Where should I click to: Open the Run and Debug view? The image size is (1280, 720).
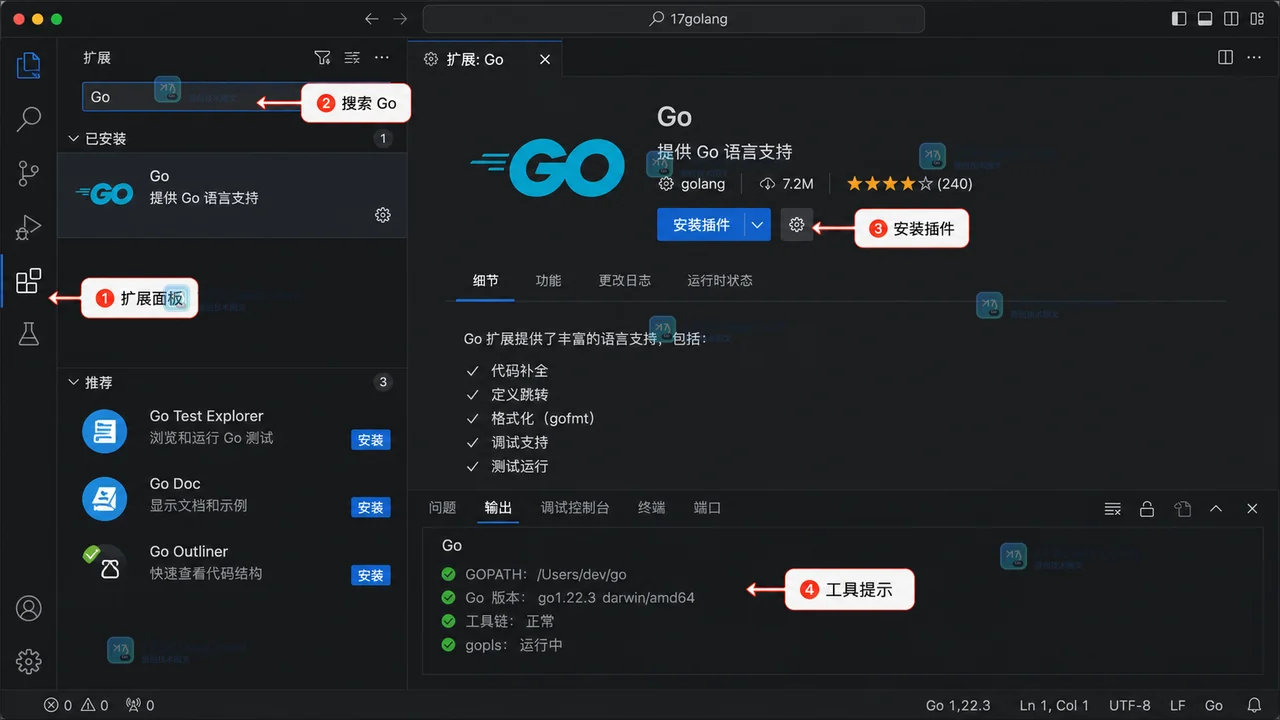[x=29, y=228]
